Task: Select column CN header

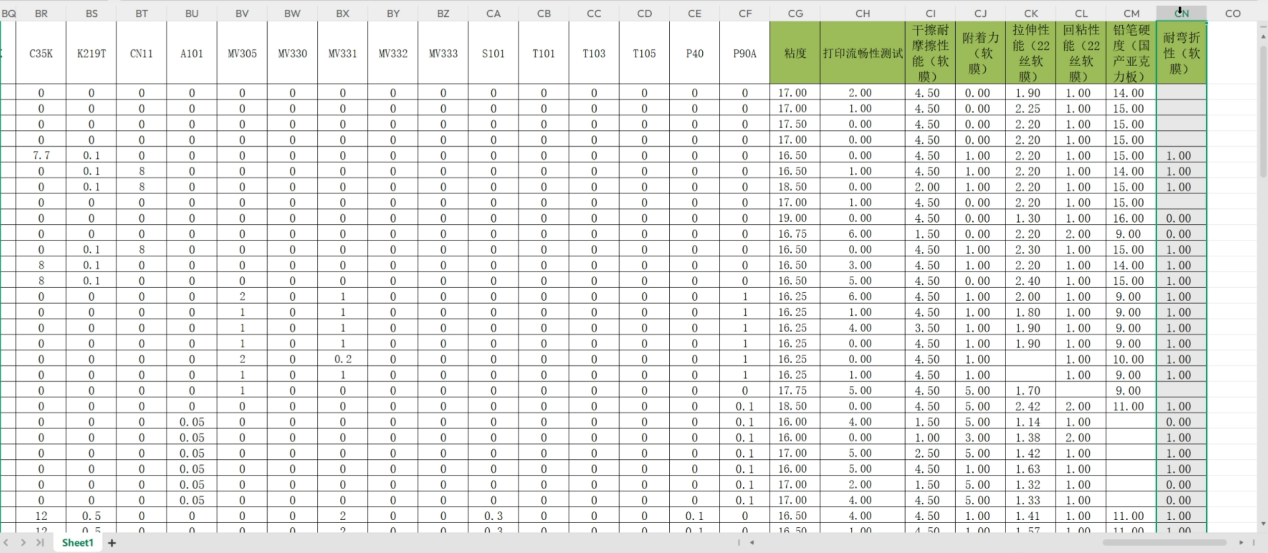Action: tap(1181, 13)
